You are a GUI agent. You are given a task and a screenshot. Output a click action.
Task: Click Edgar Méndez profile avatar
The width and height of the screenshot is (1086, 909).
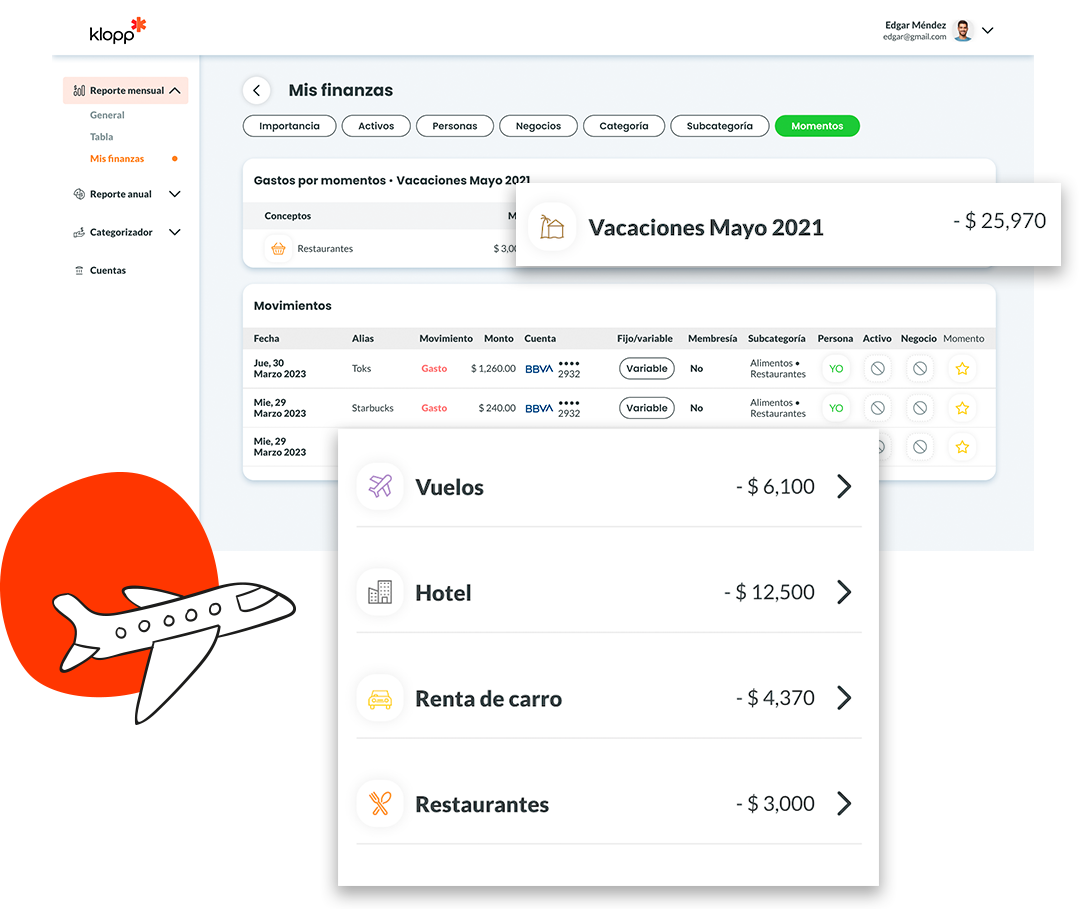(x=962, y=31)
